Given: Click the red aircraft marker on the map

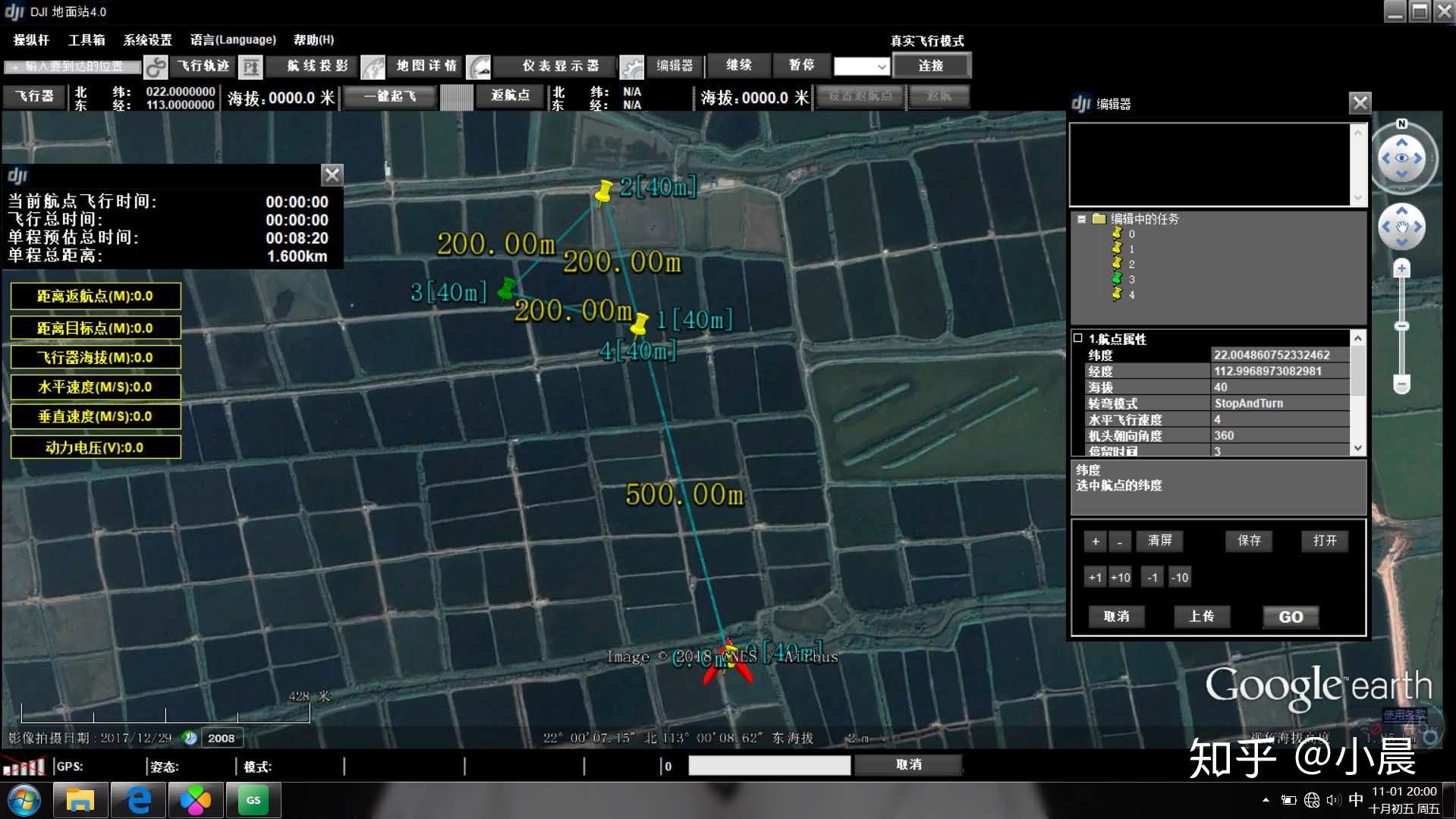Looking at the screenshot, I should pos(728,663).
